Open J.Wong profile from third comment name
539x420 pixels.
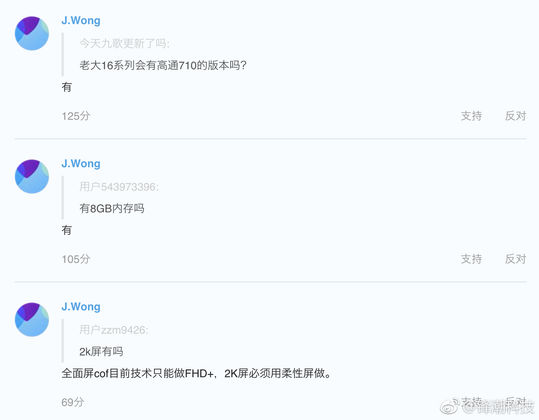point(81,306)
